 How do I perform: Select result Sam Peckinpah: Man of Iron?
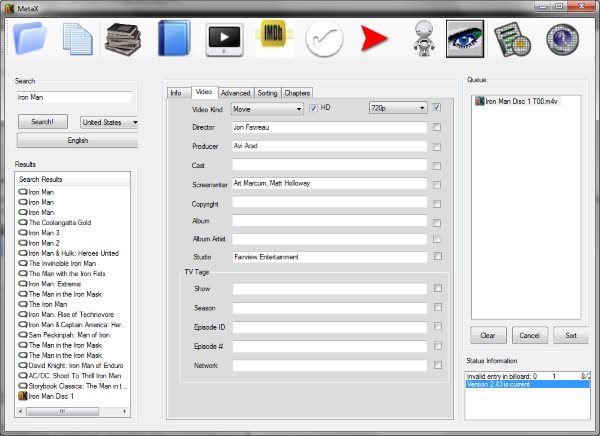[64, 335]
